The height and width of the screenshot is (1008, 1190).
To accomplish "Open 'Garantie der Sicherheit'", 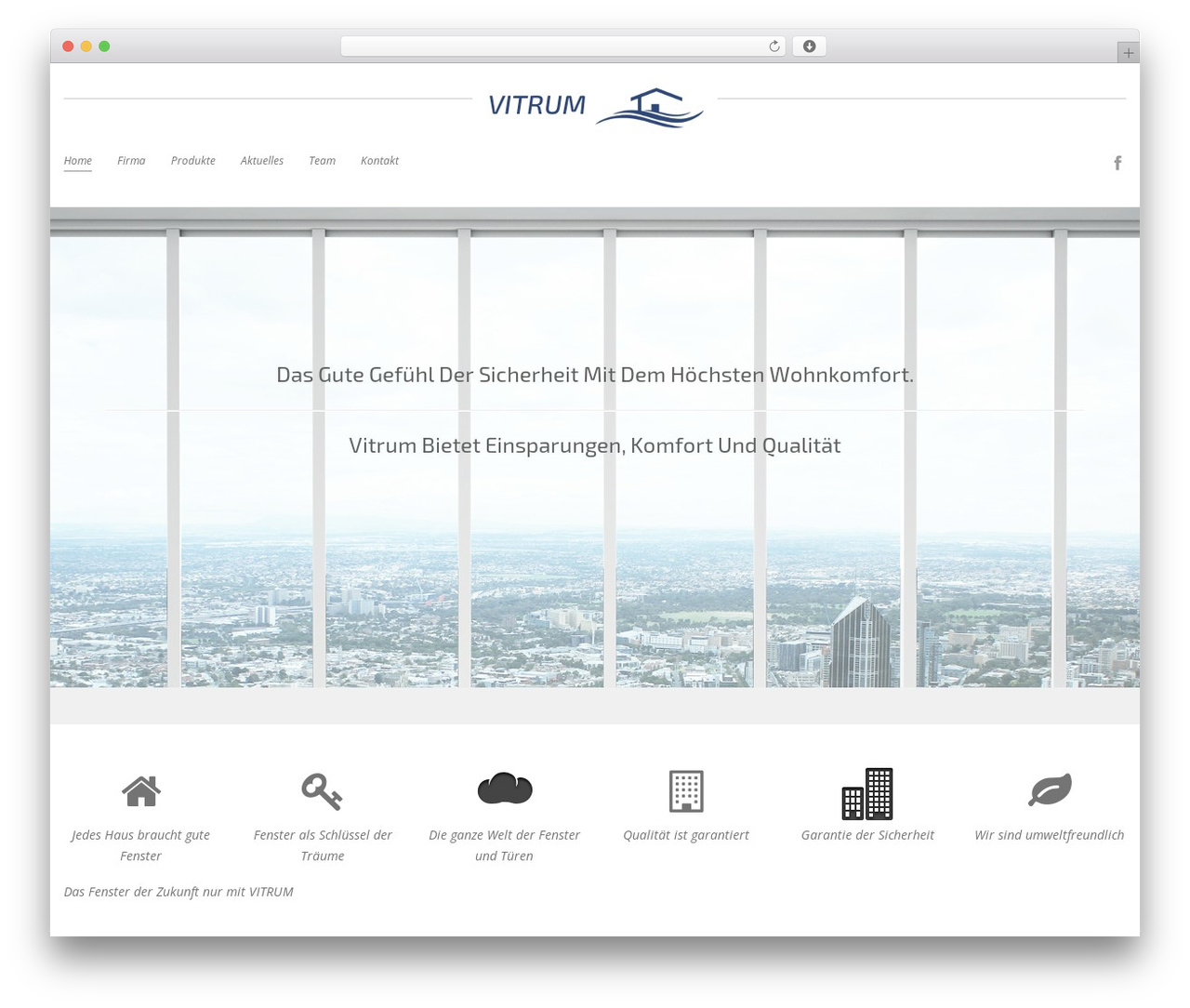I will 867,835.
